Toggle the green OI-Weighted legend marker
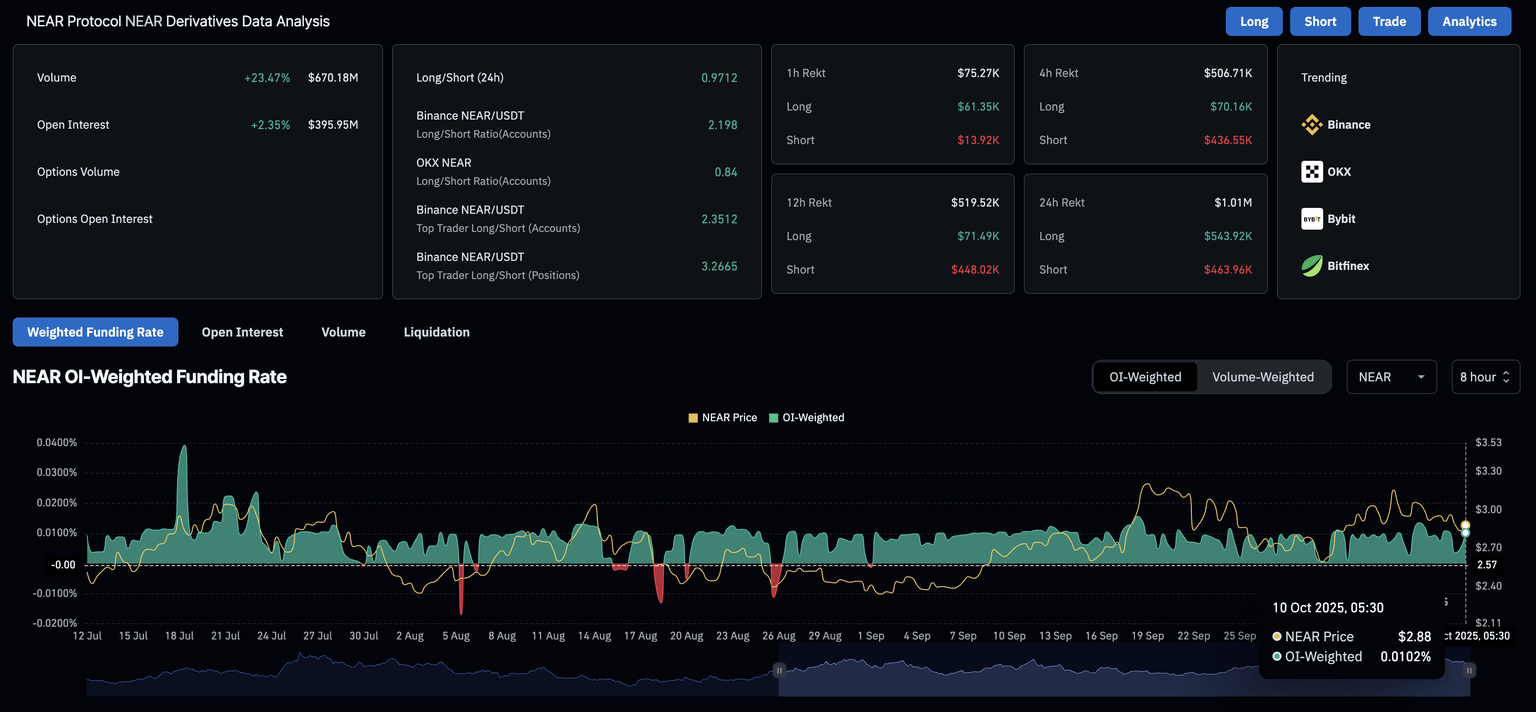 point(774,418)
